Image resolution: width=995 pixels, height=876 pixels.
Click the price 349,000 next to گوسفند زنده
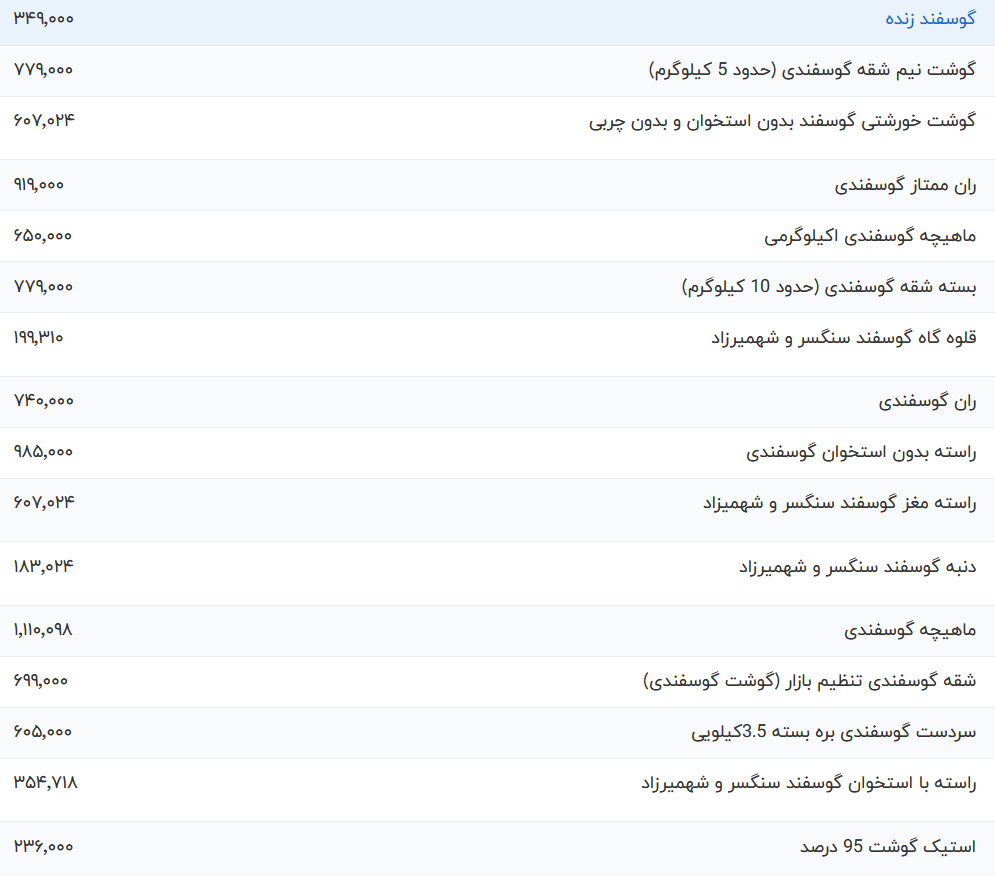43,20
